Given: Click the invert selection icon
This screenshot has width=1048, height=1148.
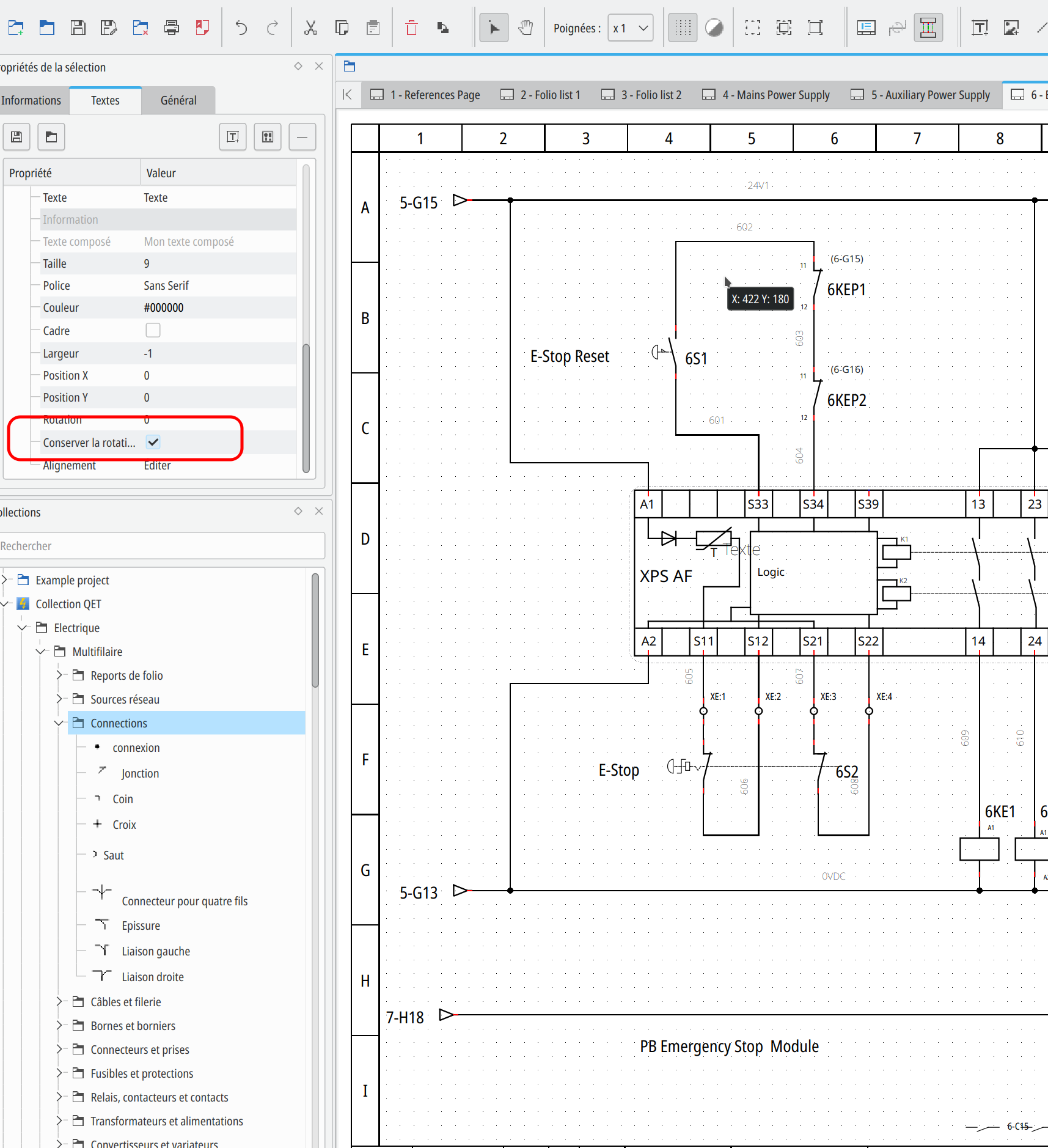Looking at the screenshot, I should [x=815, y=28].
